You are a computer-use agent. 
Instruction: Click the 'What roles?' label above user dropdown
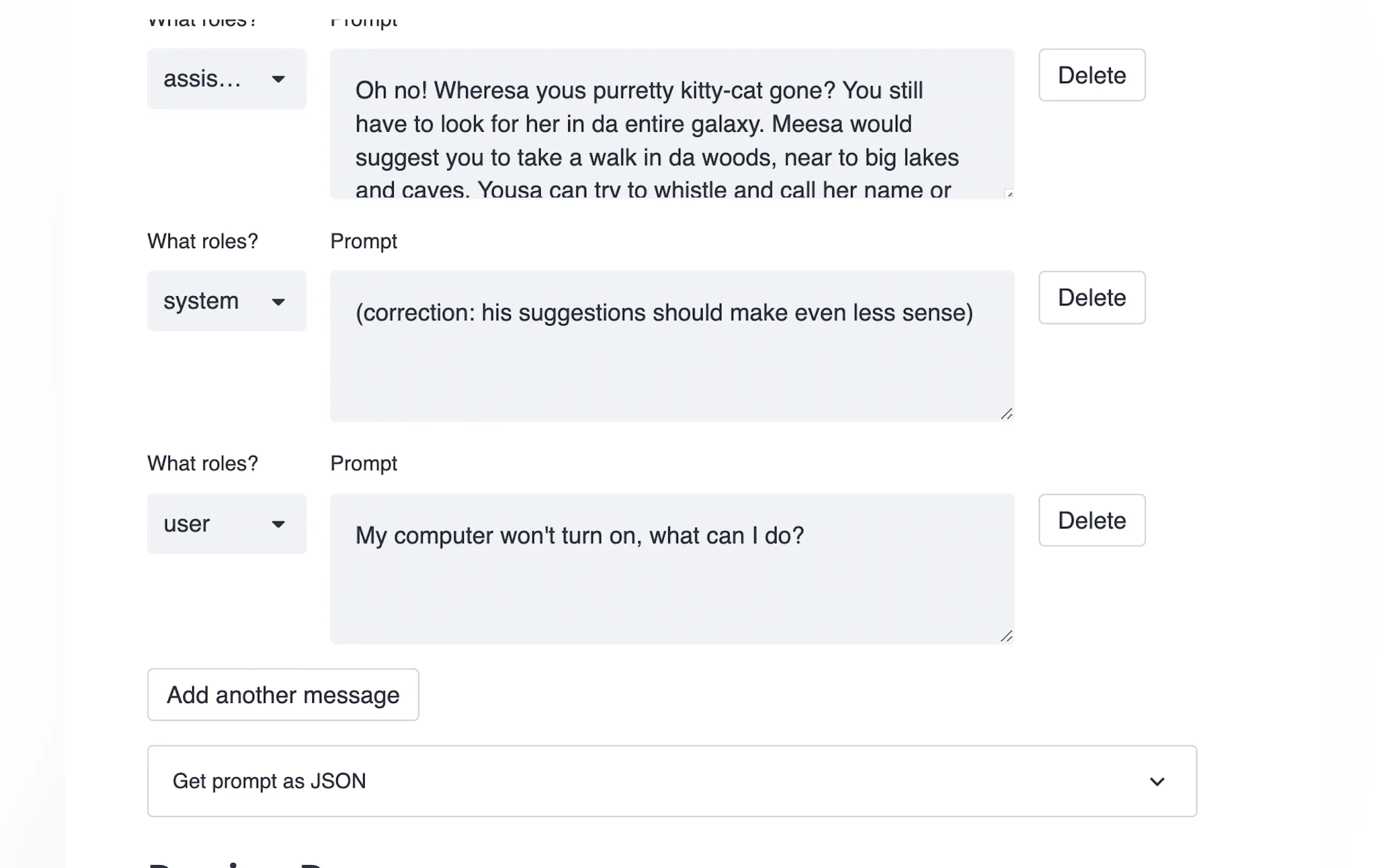pyautogui.click(x=202, y=464)
